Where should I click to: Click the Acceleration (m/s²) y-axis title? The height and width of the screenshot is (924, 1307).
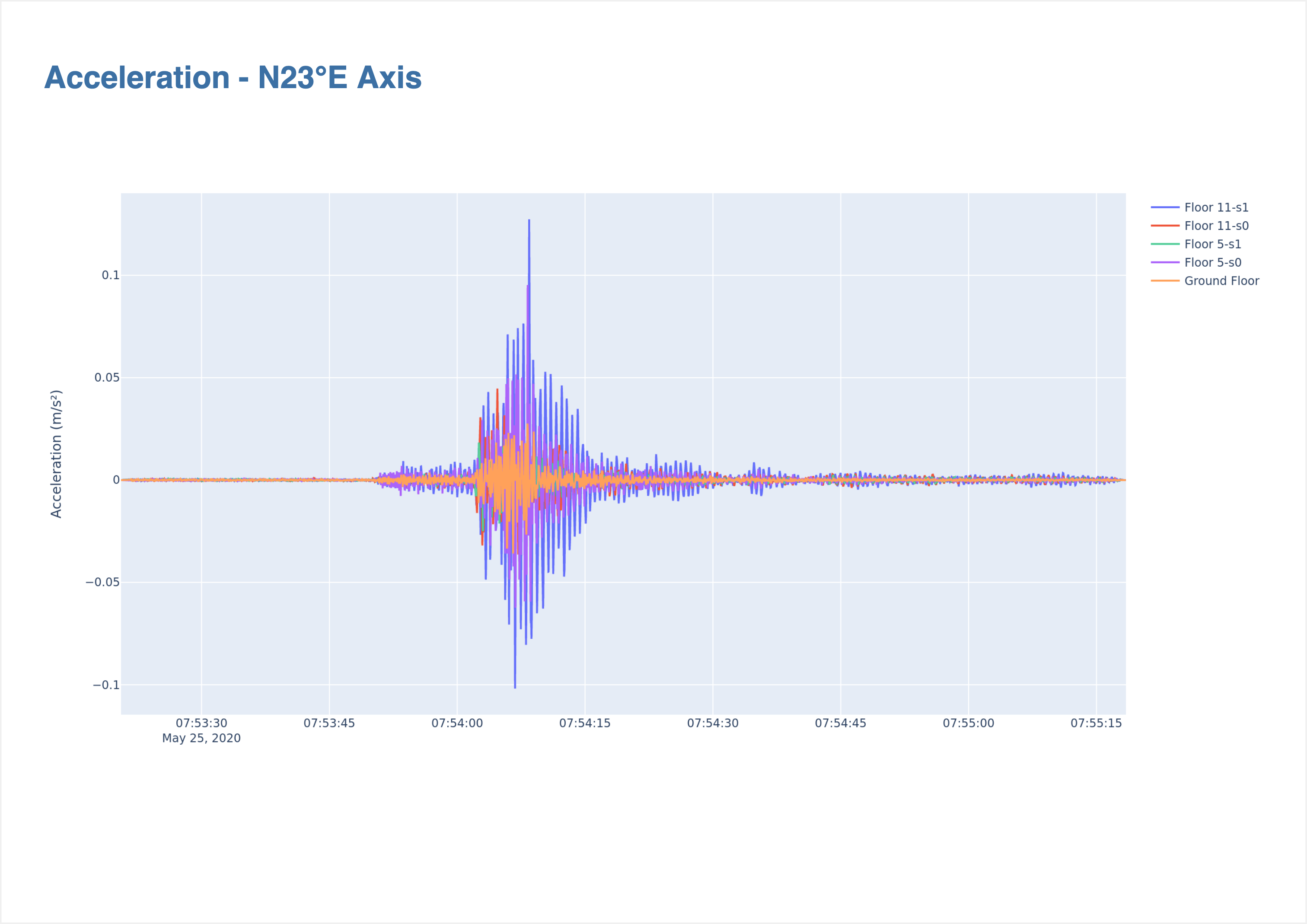56,454
